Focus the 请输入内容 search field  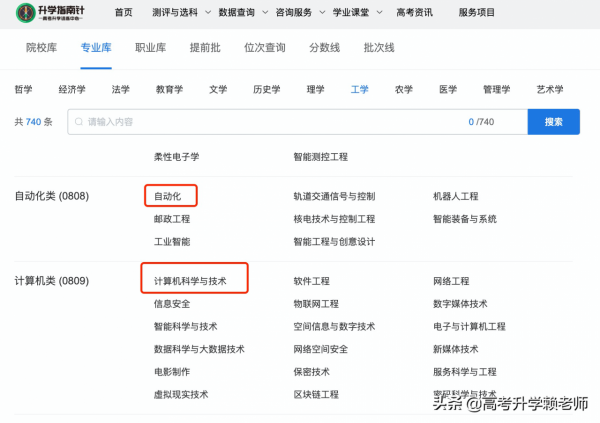(x=297, y=122)
